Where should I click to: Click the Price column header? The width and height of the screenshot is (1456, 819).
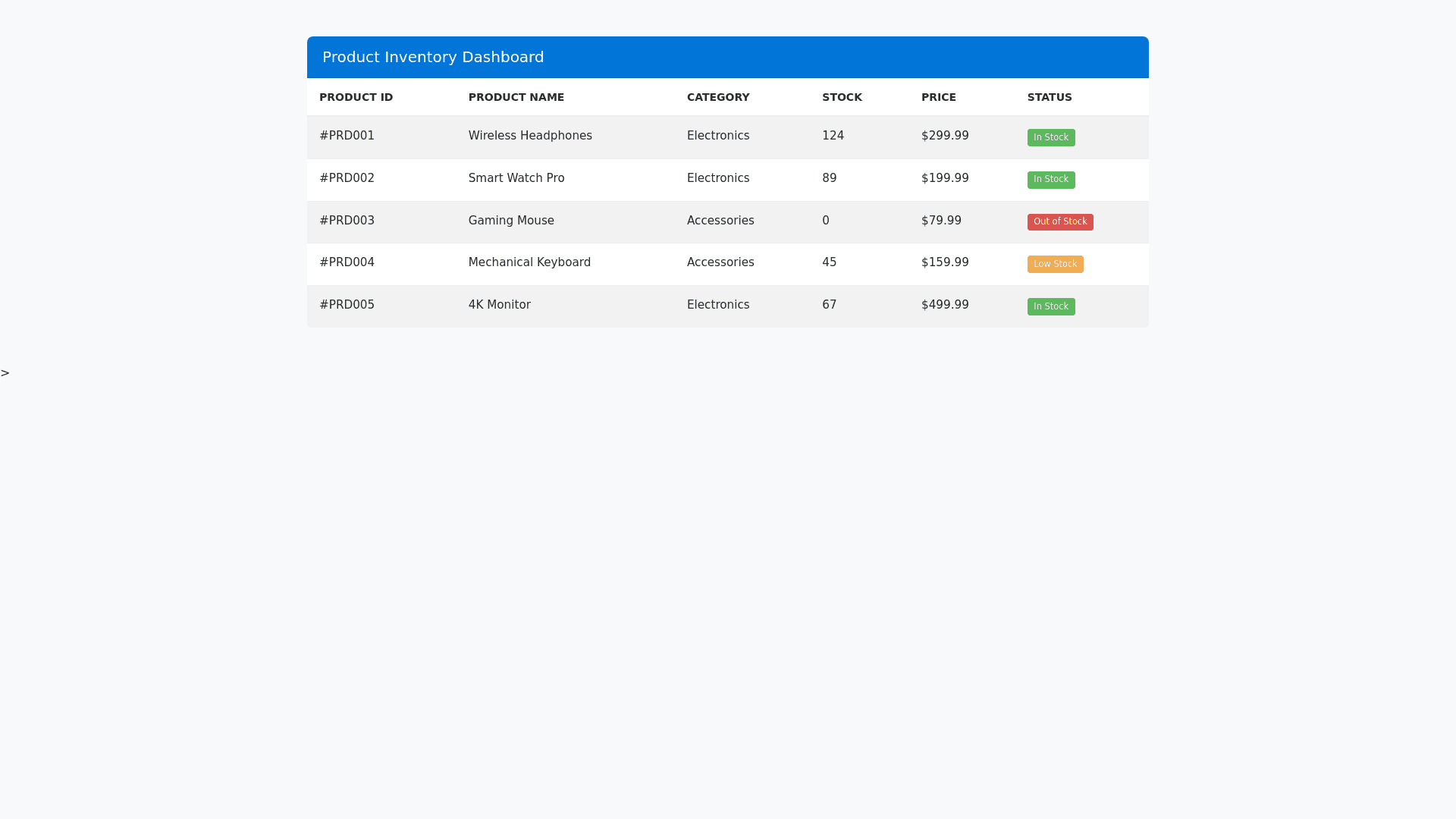[938, 97]
